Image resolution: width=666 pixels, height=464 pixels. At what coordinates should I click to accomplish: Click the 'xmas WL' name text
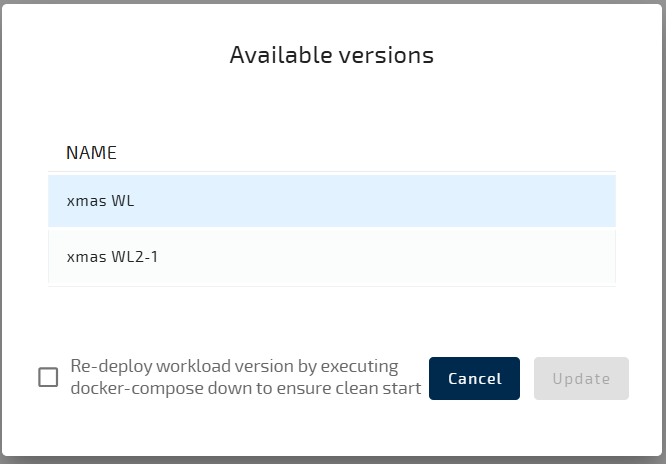click(x=100, y=201)
